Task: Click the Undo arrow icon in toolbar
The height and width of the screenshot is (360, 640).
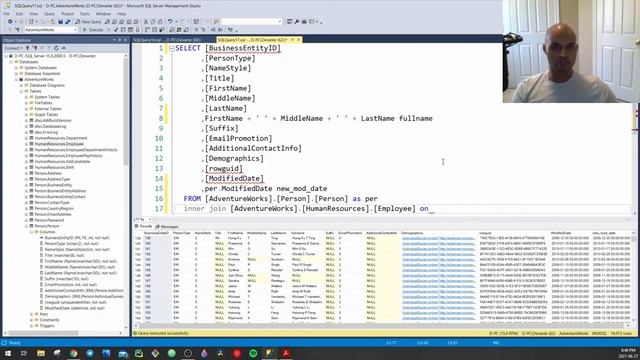Action: point(170,22)
